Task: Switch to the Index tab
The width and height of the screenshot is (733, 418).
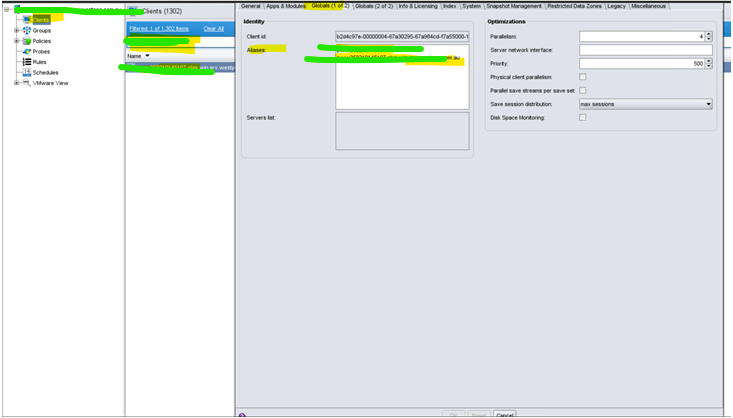Action: [x=450, y=6]
